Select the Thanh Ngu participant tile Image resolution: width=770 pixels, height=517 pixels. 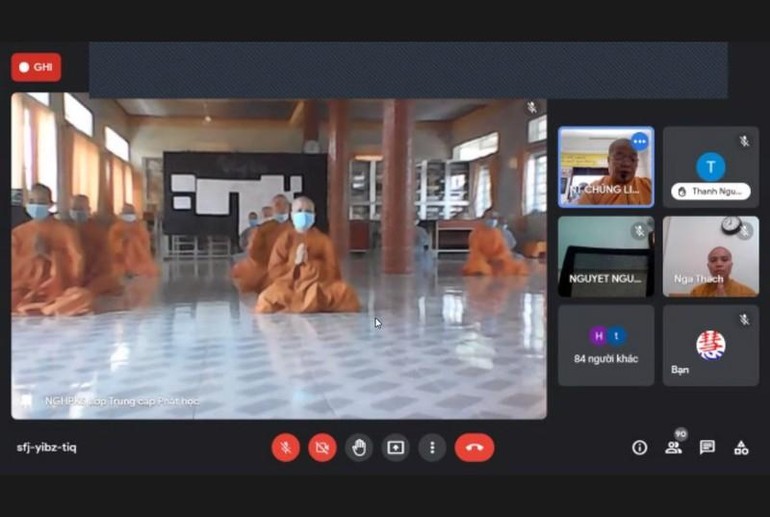click(x=710, y=166)
